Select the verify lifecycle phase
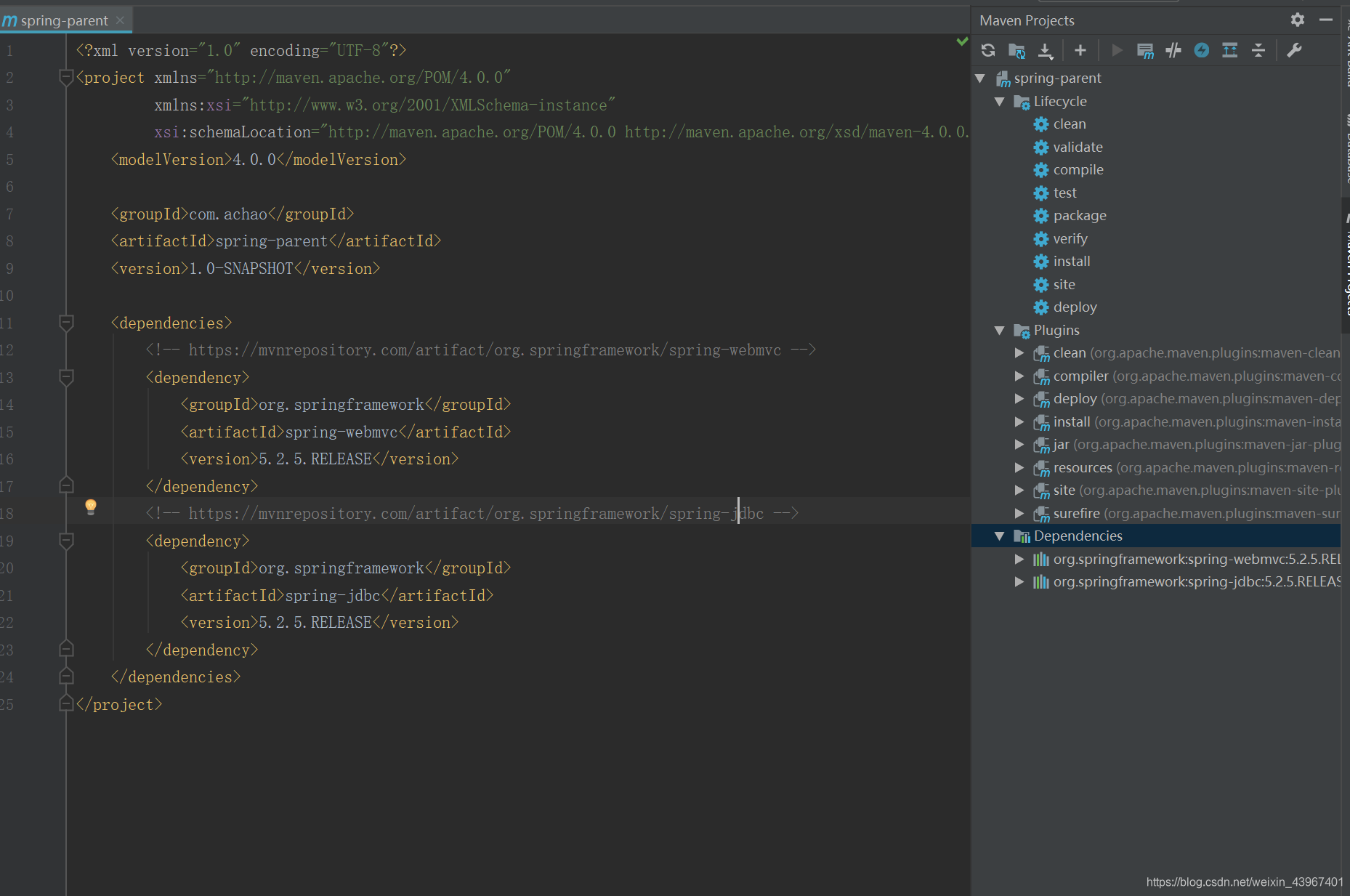 (x=1155, y=238)
